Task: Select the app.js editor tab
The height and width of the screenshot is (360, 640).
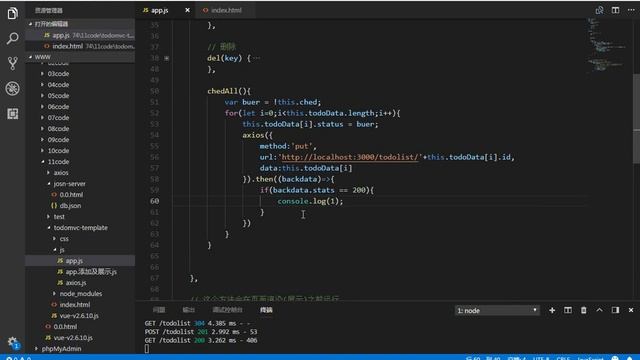Action: [x=160, y=10]
